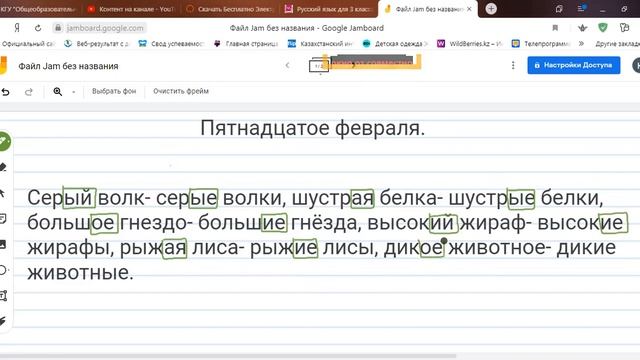Click the Jamboard logo icon

(3, 66)
